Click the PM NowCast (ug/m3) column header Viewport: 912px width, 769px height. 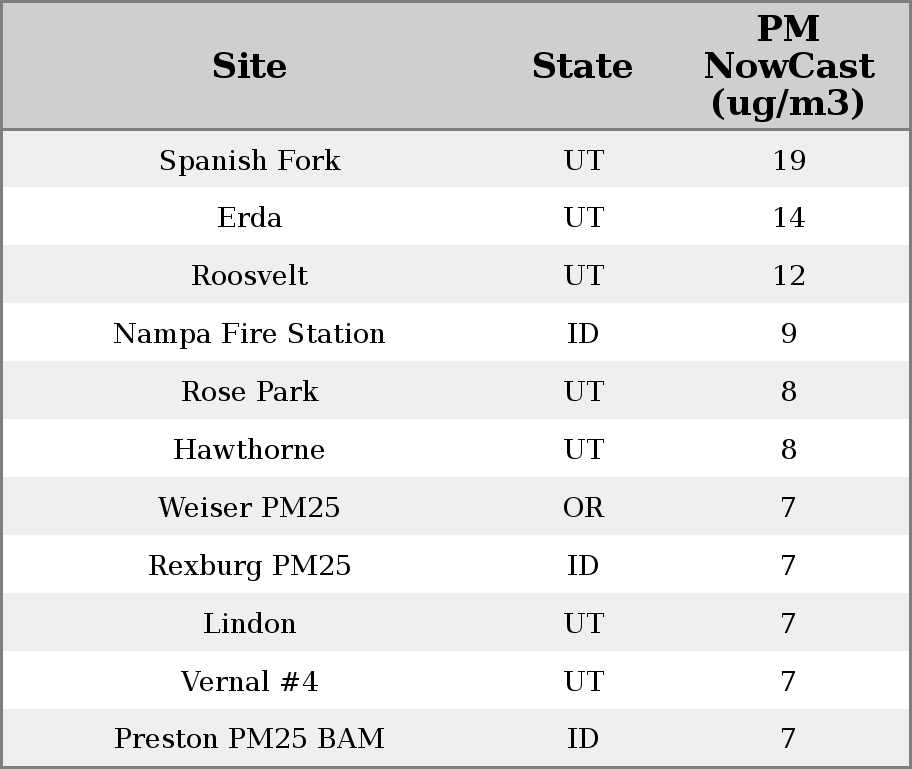(788, 66)
